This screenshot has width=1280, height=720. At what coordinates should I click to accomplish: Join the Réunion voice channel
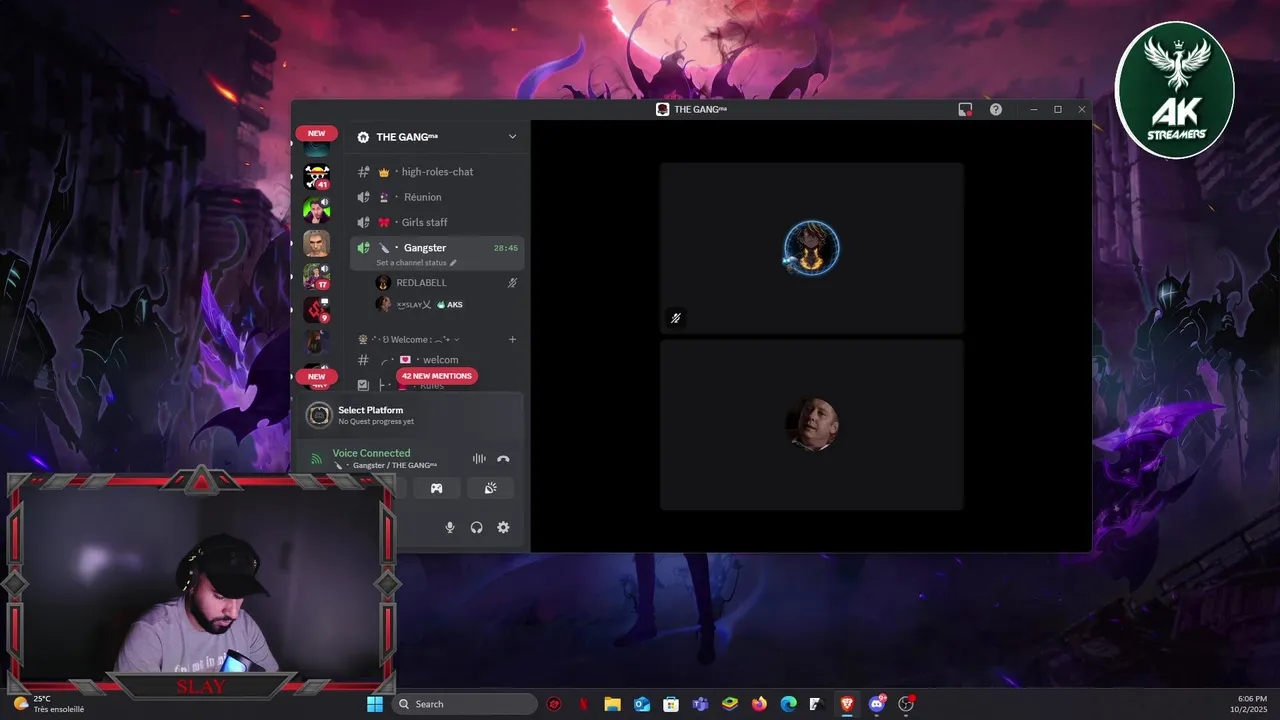[x=437, y=197]
